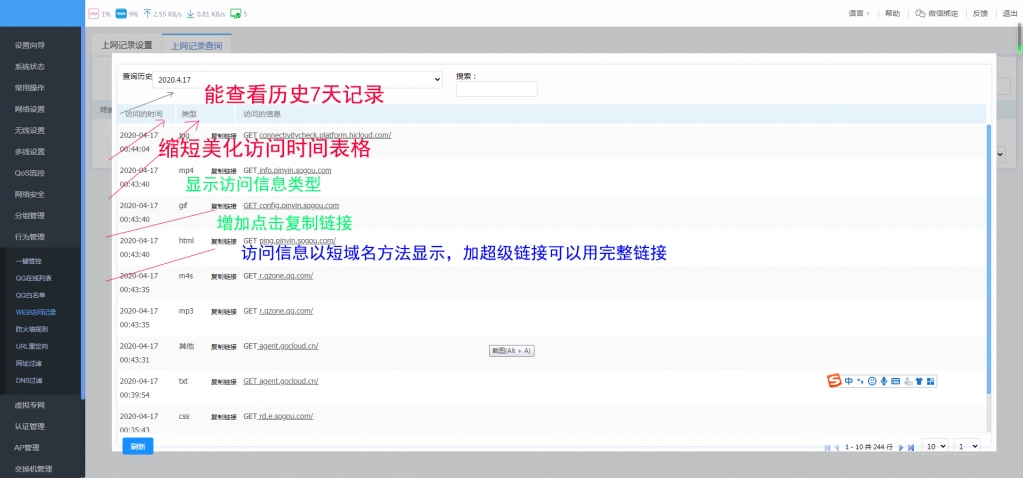Open the page number dropdown showing 1
The height and width of the screenshot is (478, 1023).
point(966,446)
